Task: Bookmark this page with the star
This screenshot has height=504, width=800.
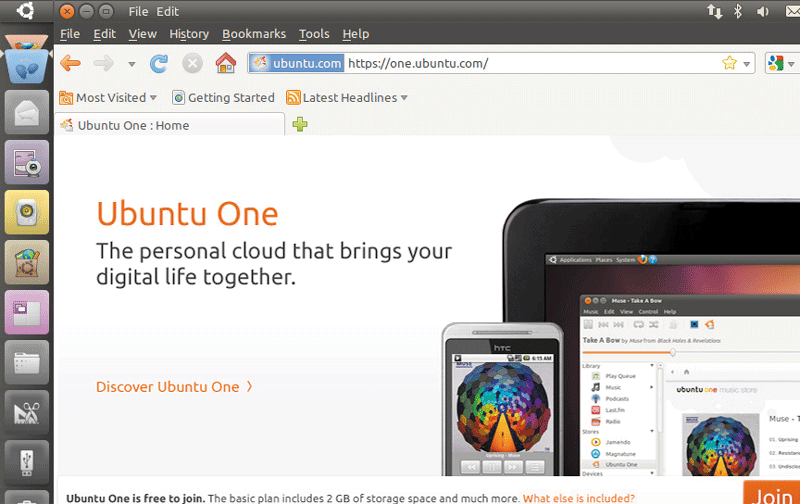Action: tap(730, 63)
